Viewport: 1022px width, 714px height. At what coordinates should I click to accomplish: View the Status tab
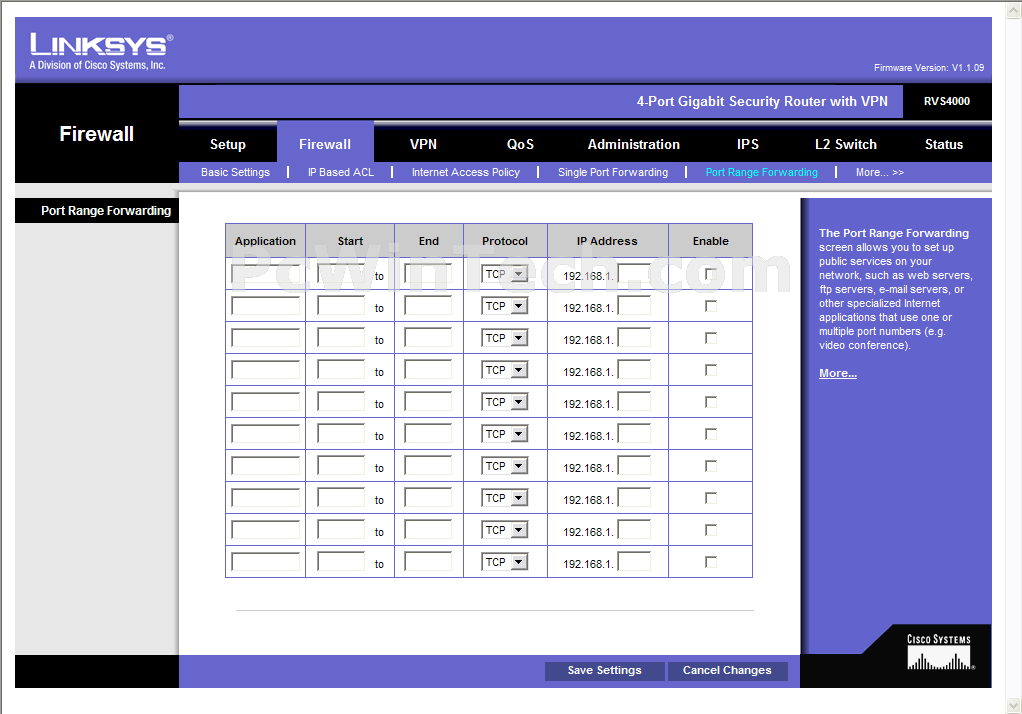click(x=944, y=144)
